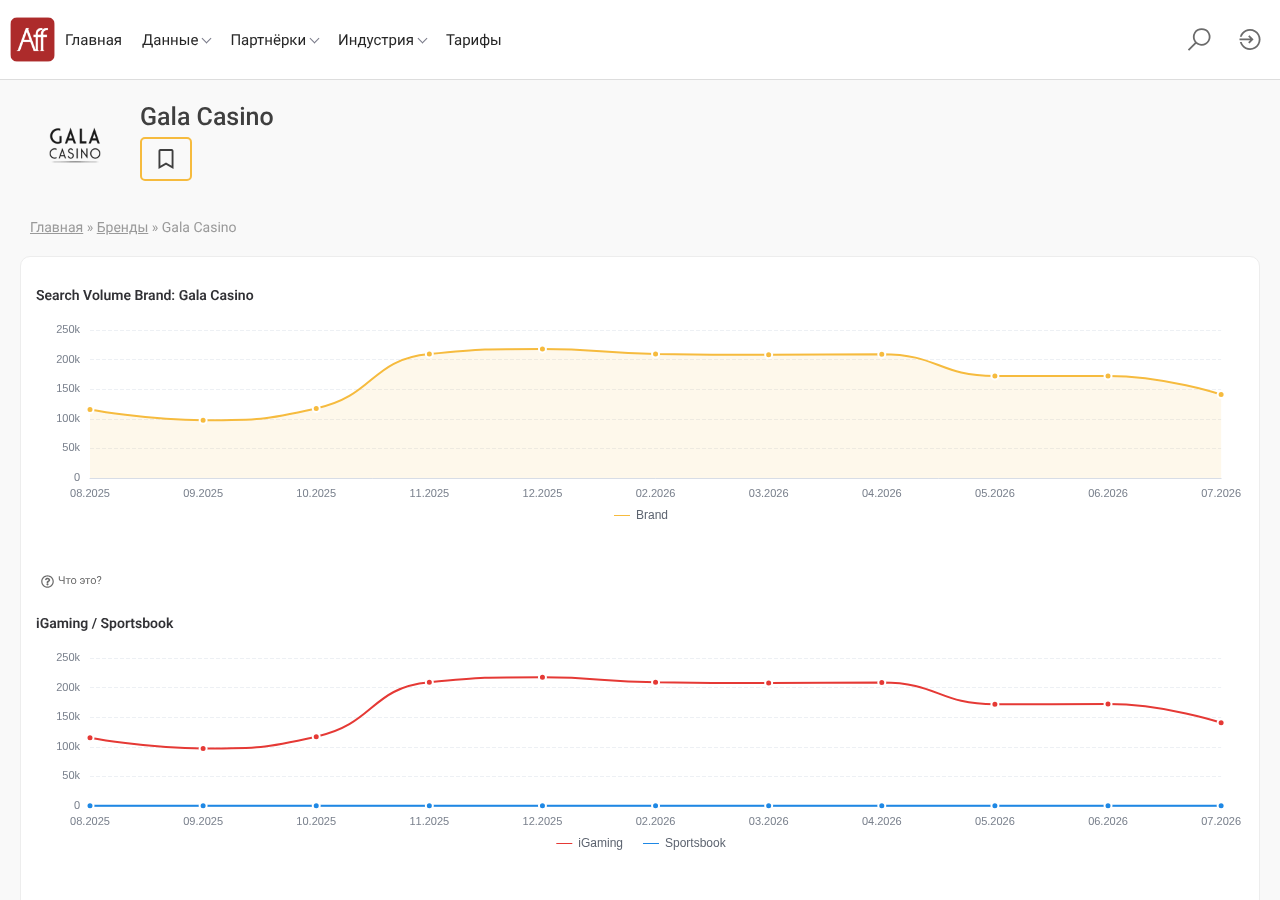Image resolution: width=1280 pixels, height=900 pixels.
Task: Select the 09.2025 point on Brand chart
Action: pos(203,420)
